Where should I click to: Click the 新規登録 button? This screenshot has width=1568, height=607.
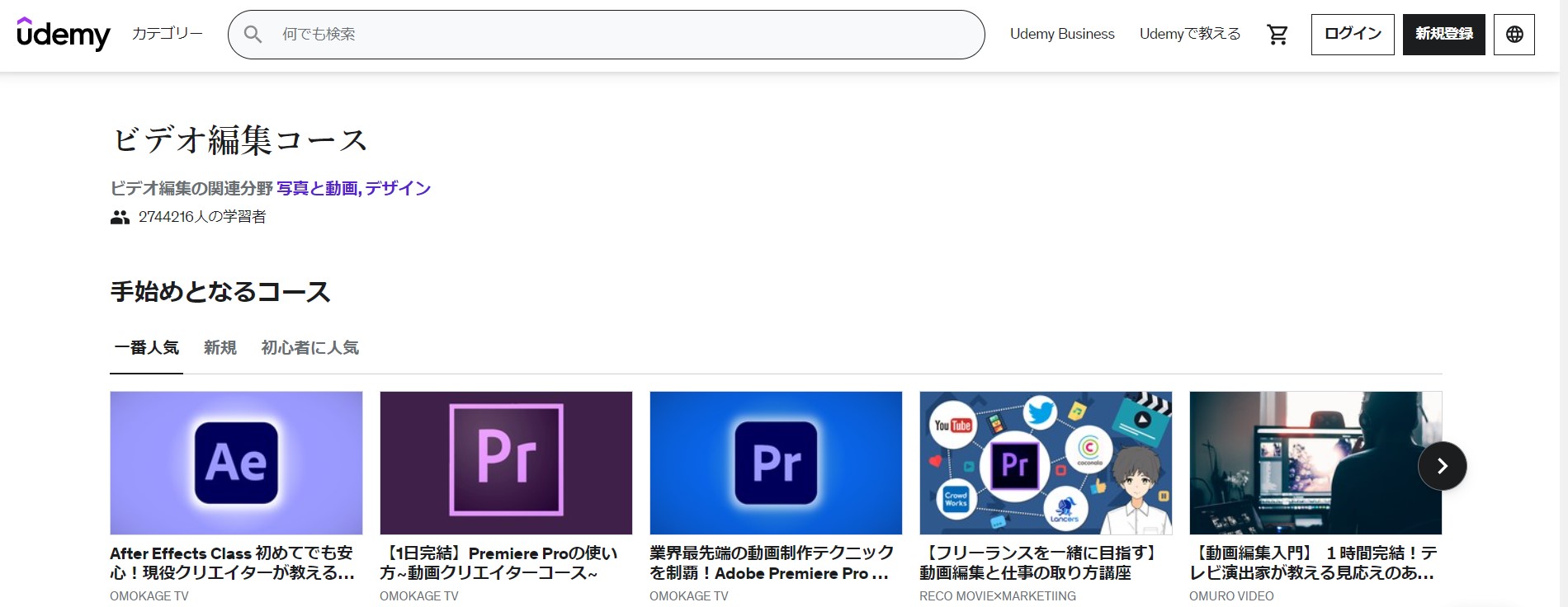pyautogui.click(x=1444, y=34)
